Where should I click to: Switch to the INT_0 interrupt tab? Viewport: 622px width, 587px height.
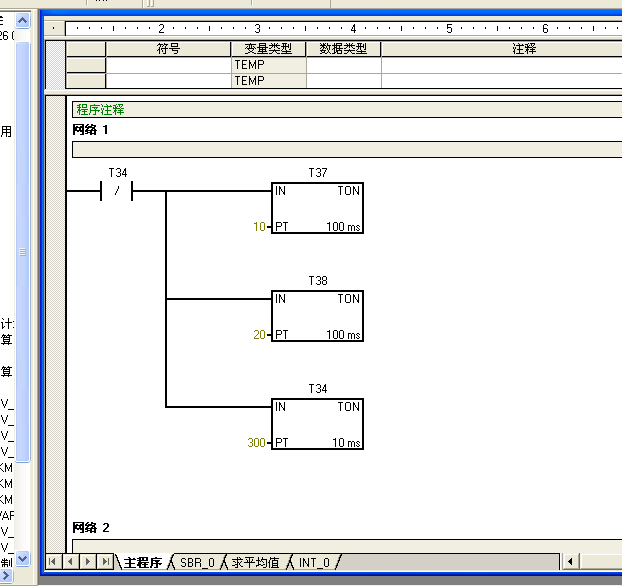[314, 562]
